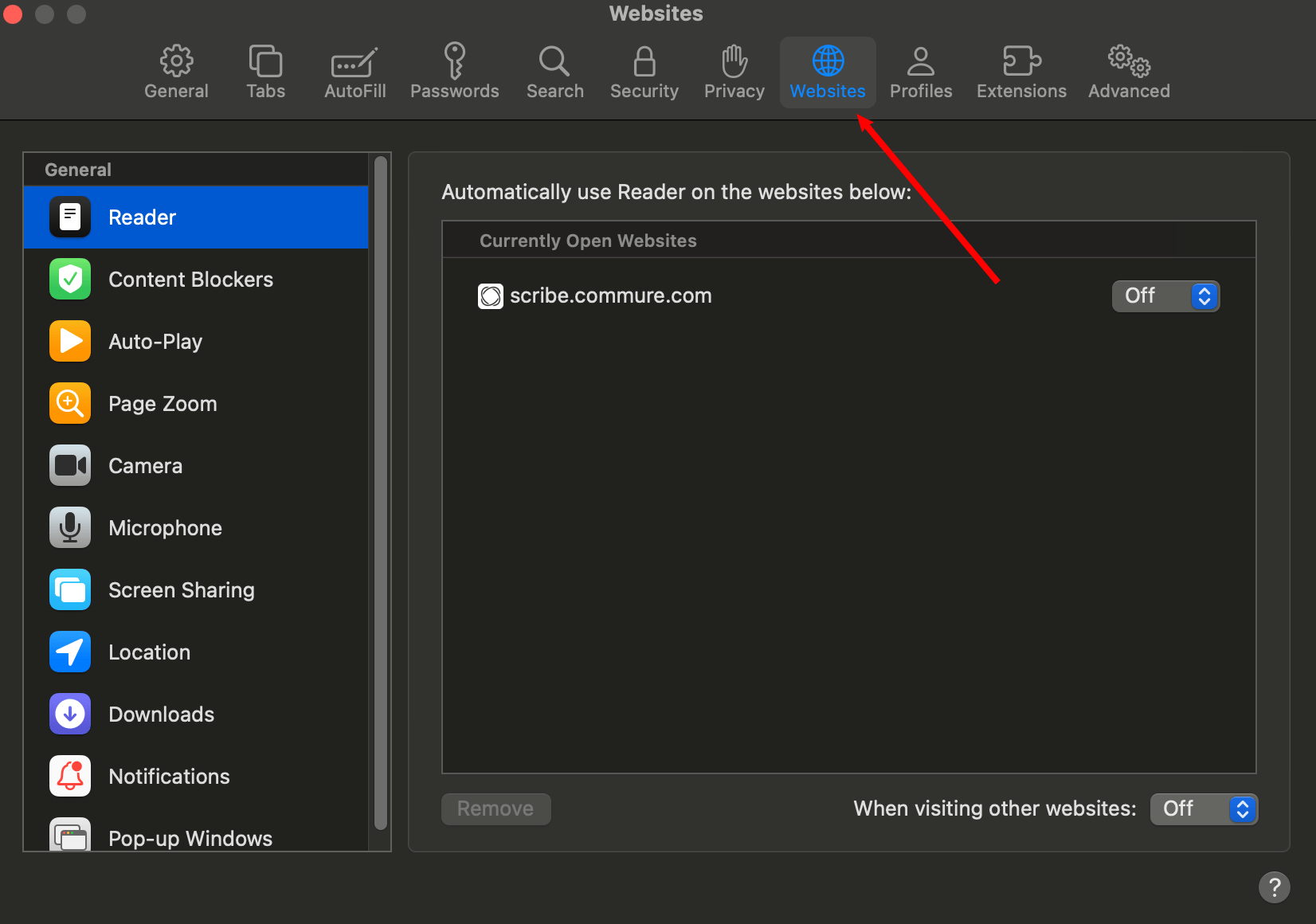The width and height of the screenshot is (1316, 924).
Task: Click the Remove button
Action: coord(495,809)
